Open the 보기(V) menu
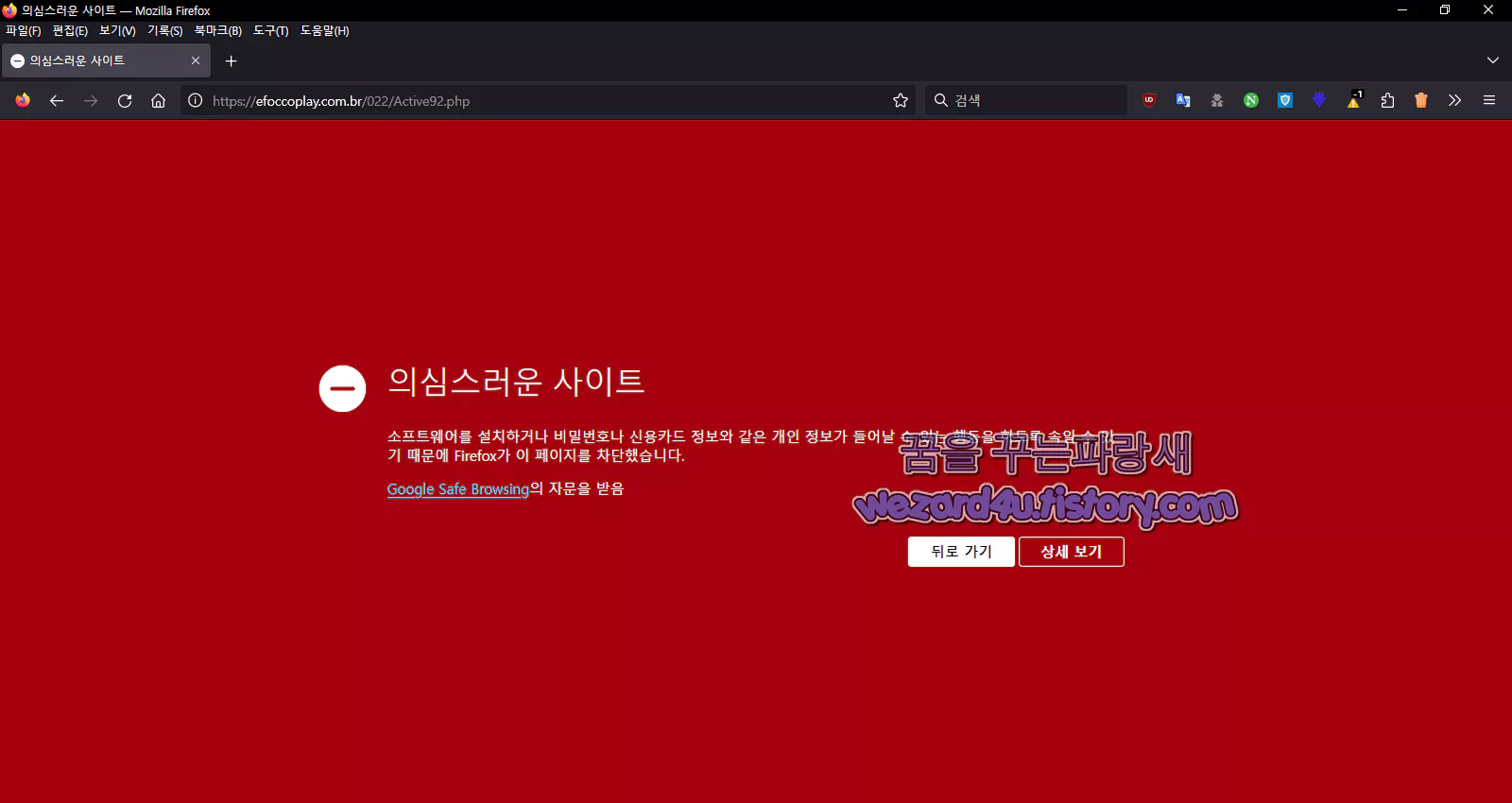The height and width of the screenshot is (803, 1512). 117,30
